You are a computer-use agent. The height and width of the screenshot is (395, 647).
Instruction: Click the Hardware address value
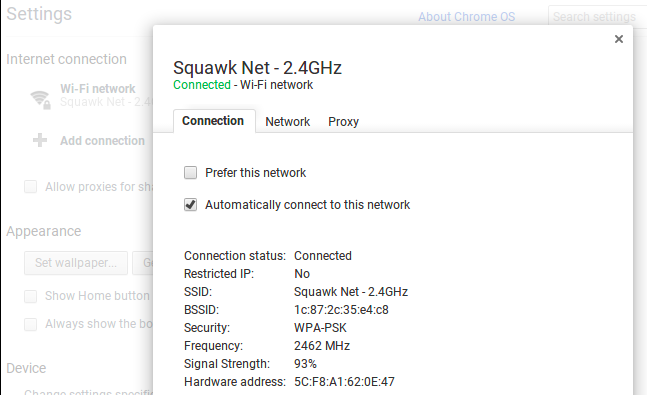344,381
